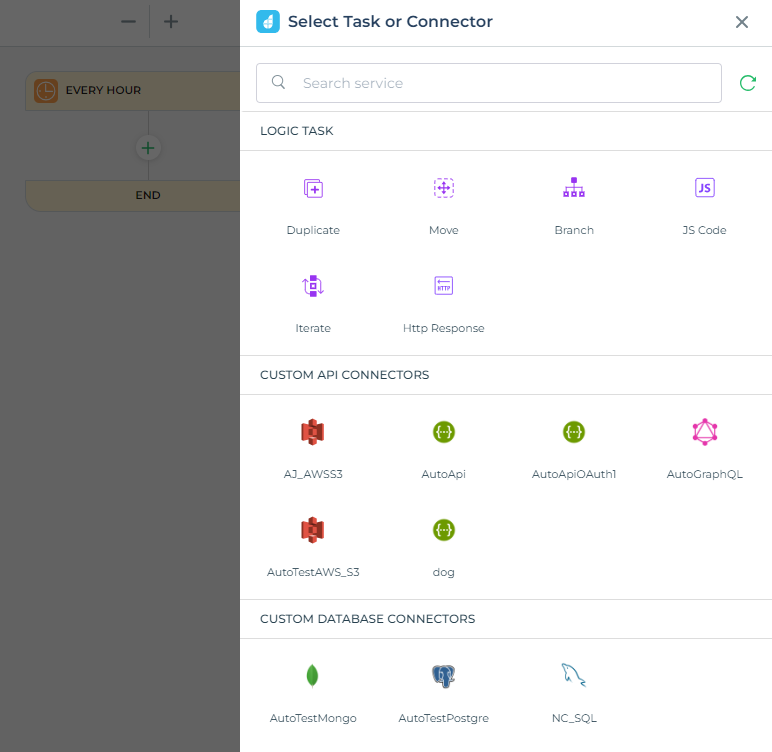772x752 pixels.
Task: Choose the AutoTestMongo database icon
Action: tap(313, 675)
